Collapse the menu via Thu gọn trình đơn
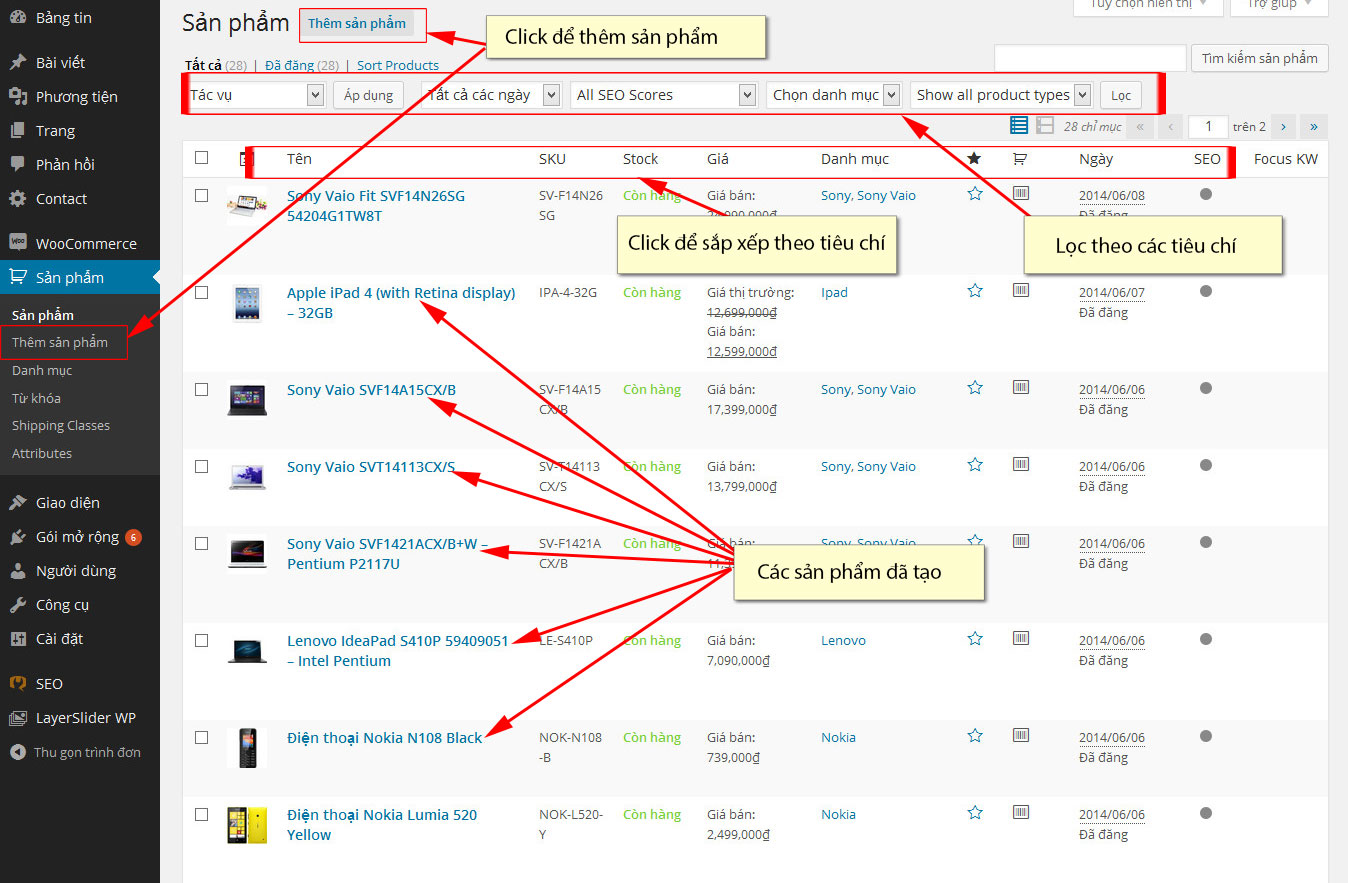The width and height of the screenshot is (1348, 883). point(75,752)
